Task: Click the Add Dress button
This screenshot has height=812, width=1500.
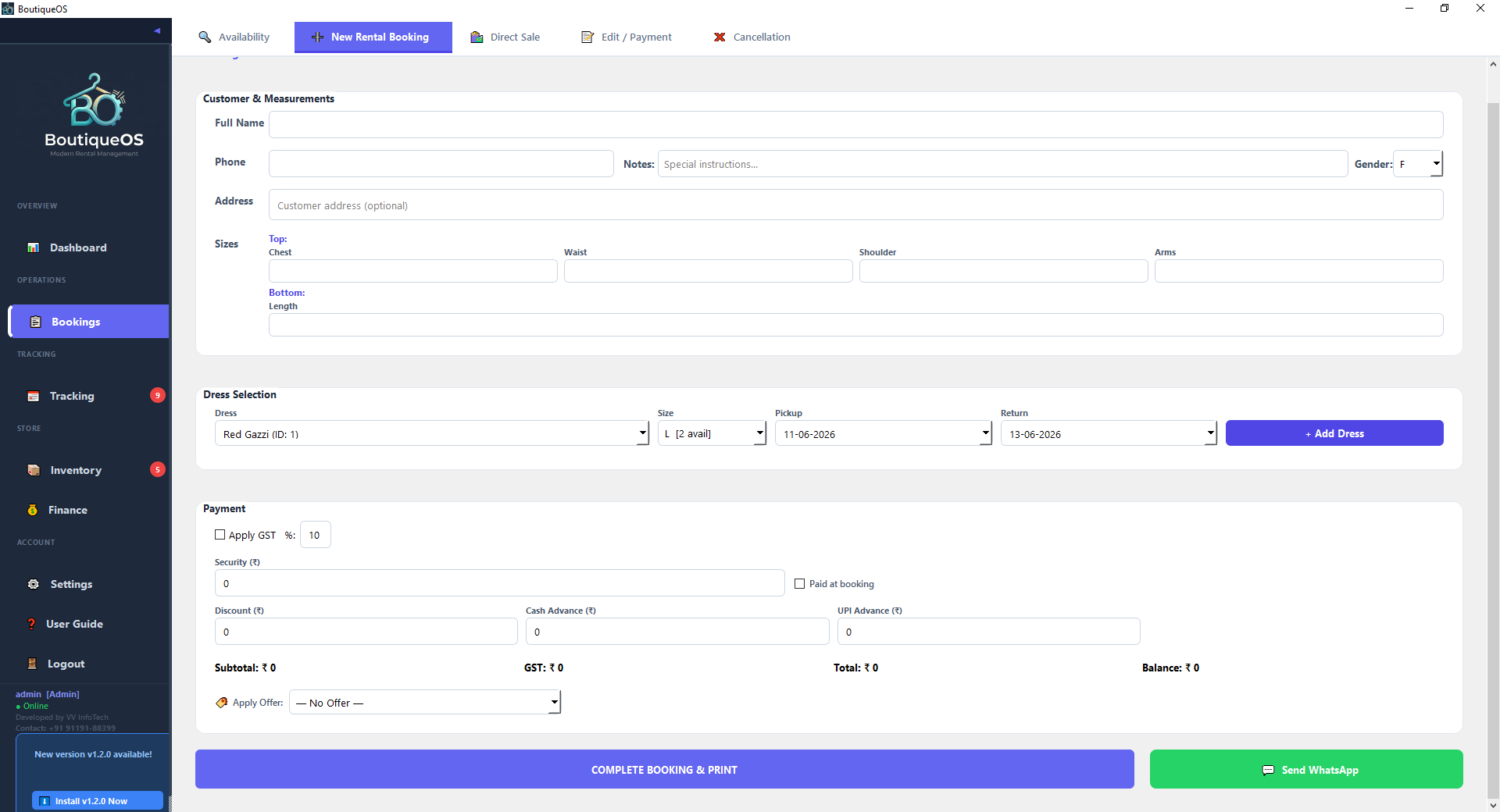Action: click(1334, 433)
